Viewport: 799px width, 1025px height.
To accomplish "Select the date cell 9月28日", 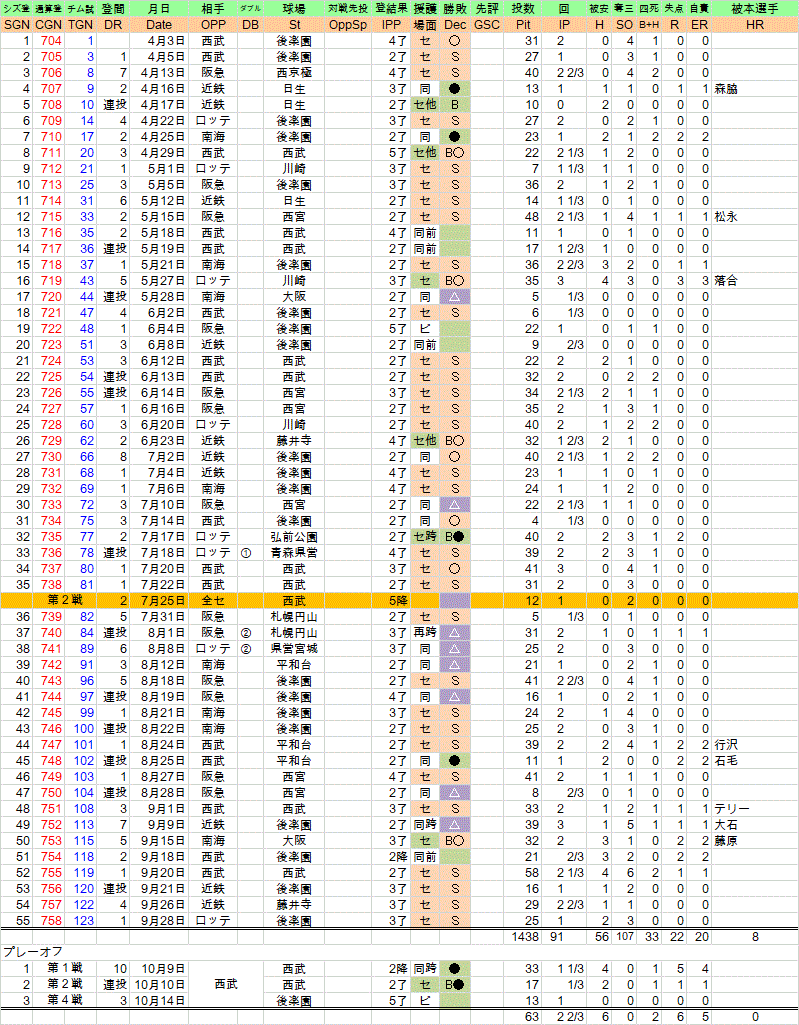I will (x=163, y=920).
